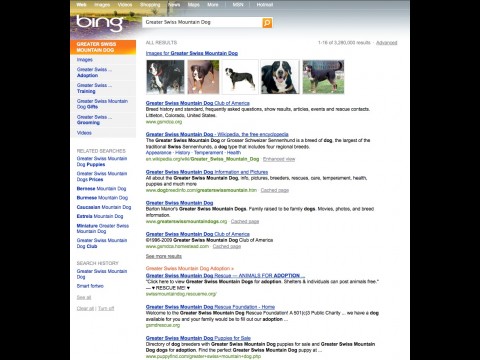Click See all under search history
This screenshot has height=360, width=480.
click(x=84, y=297)
